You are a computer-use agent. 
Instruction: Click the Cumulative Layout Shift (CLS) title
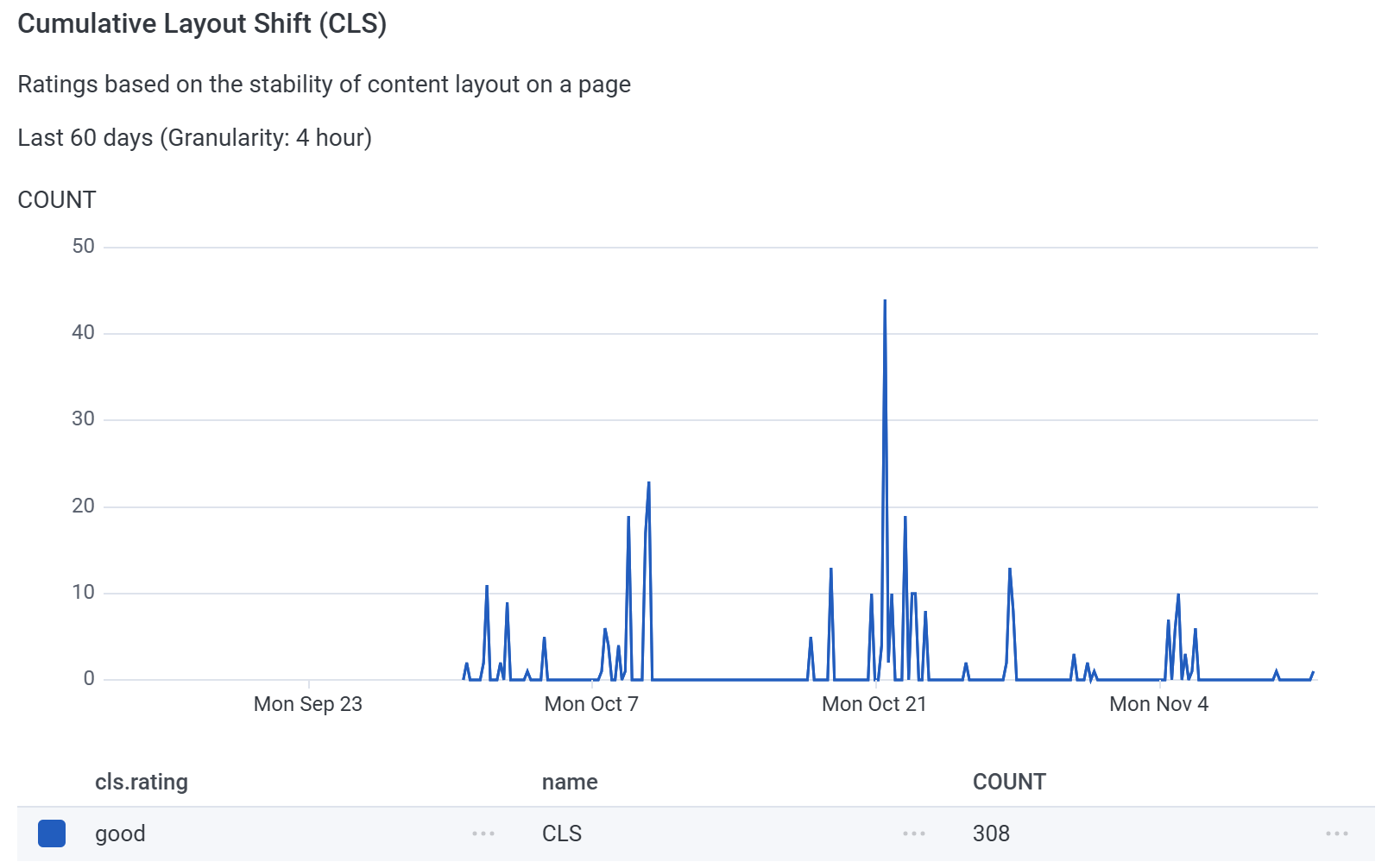click(x=202, y=24)
